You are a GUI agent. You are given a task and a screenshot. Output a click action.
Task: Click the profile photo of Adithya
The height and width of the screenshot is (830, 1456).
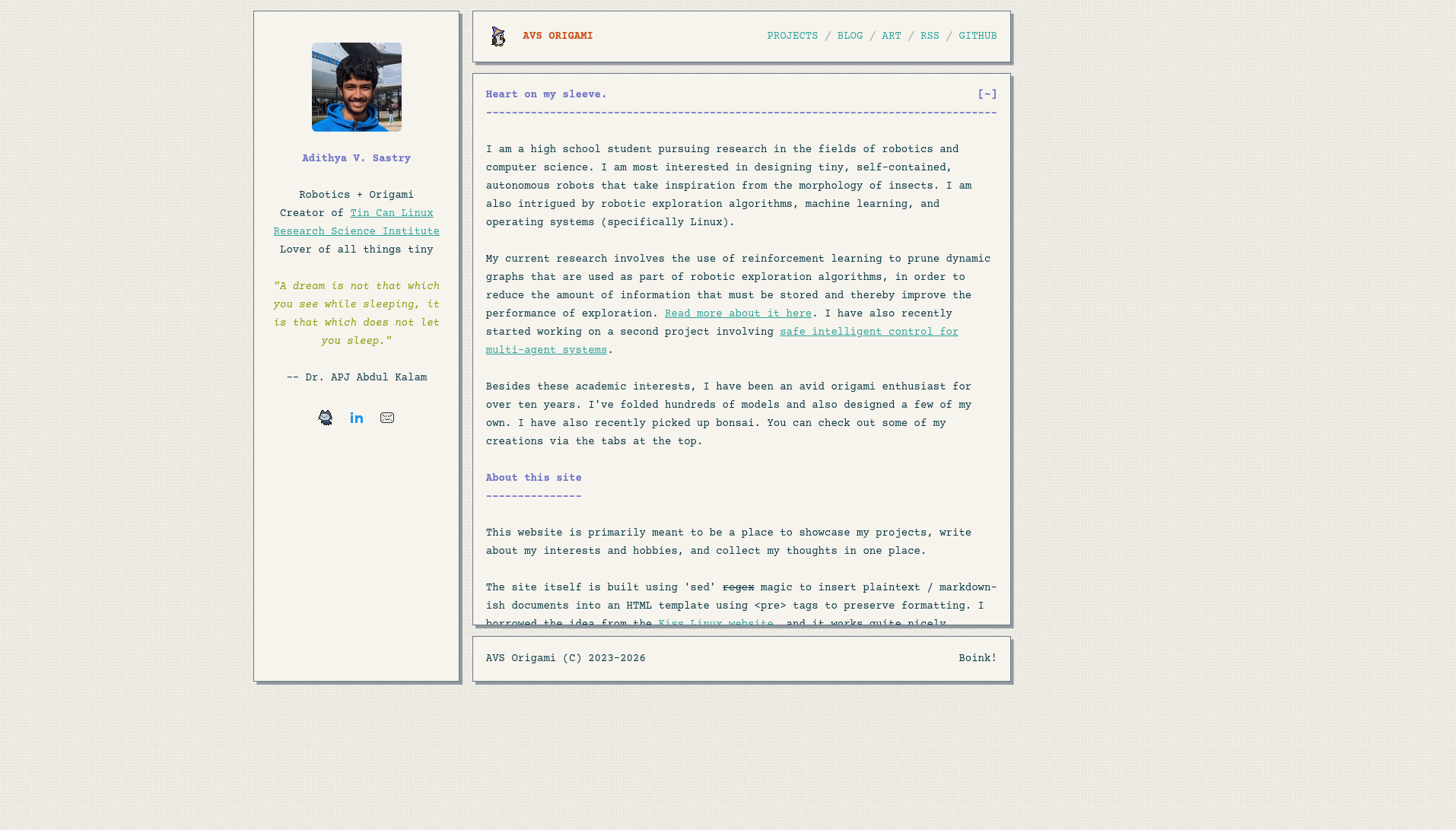click(x=357, y=87)
